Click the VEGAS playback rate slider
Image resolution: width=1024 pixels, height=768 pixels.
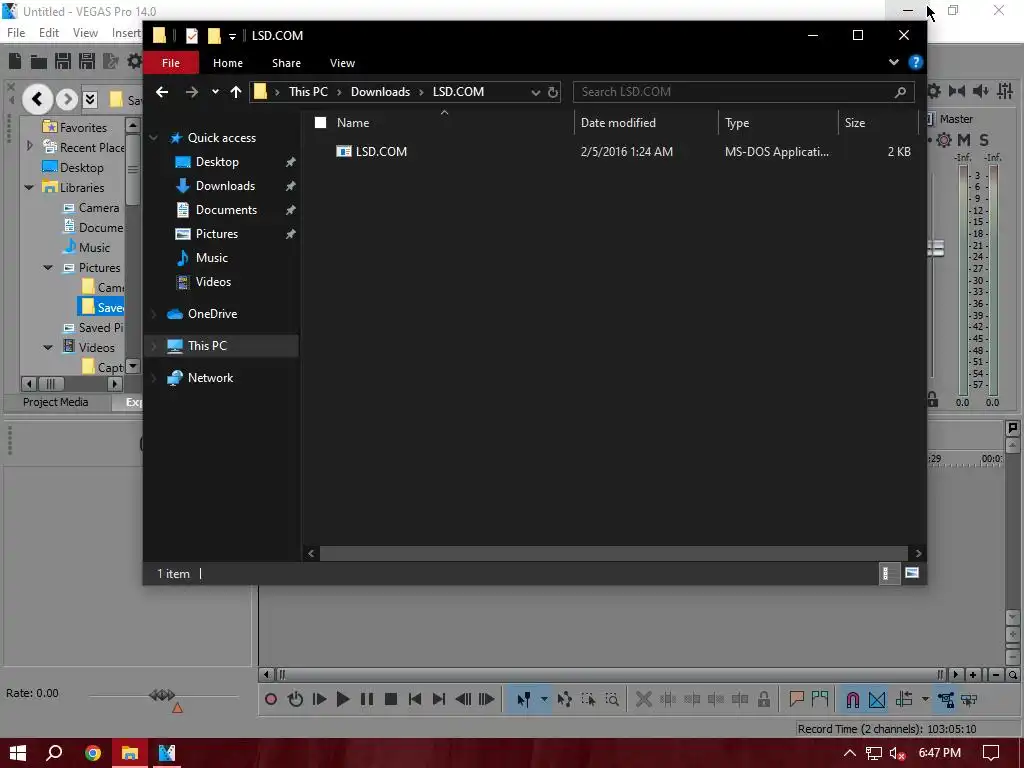tap(163, 695)
